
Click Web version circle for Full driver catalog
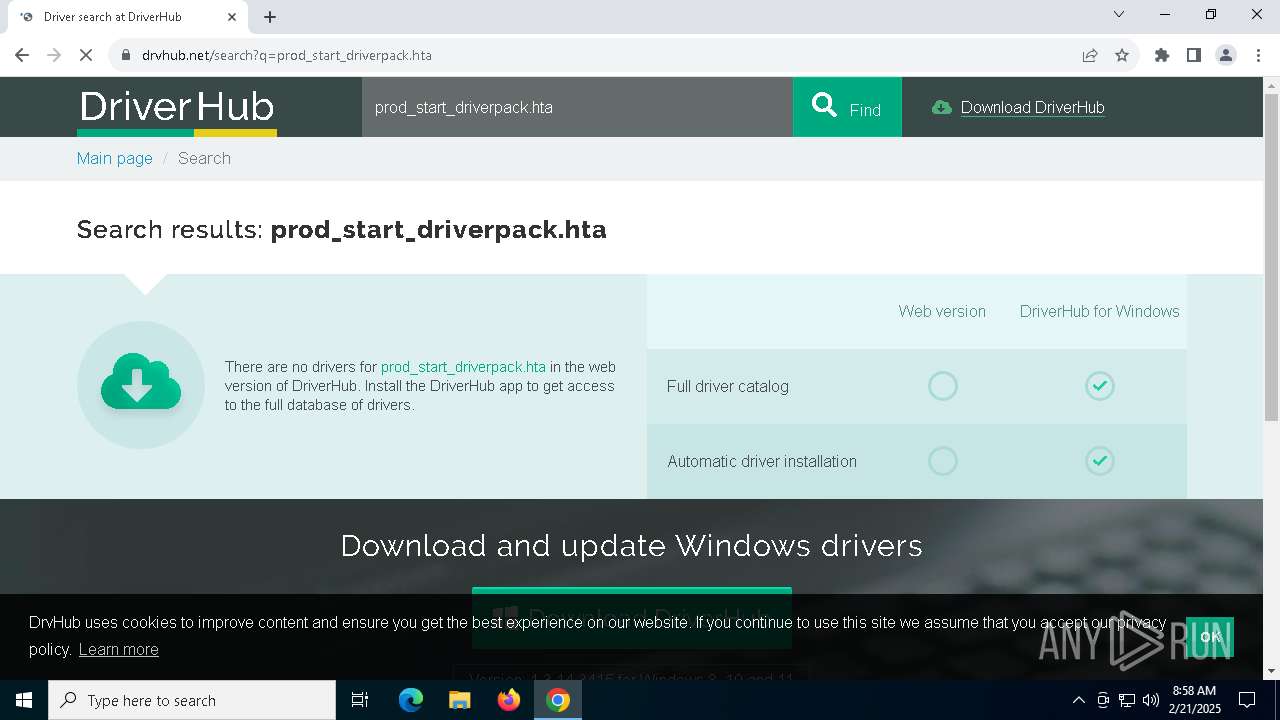click(943, 386)
